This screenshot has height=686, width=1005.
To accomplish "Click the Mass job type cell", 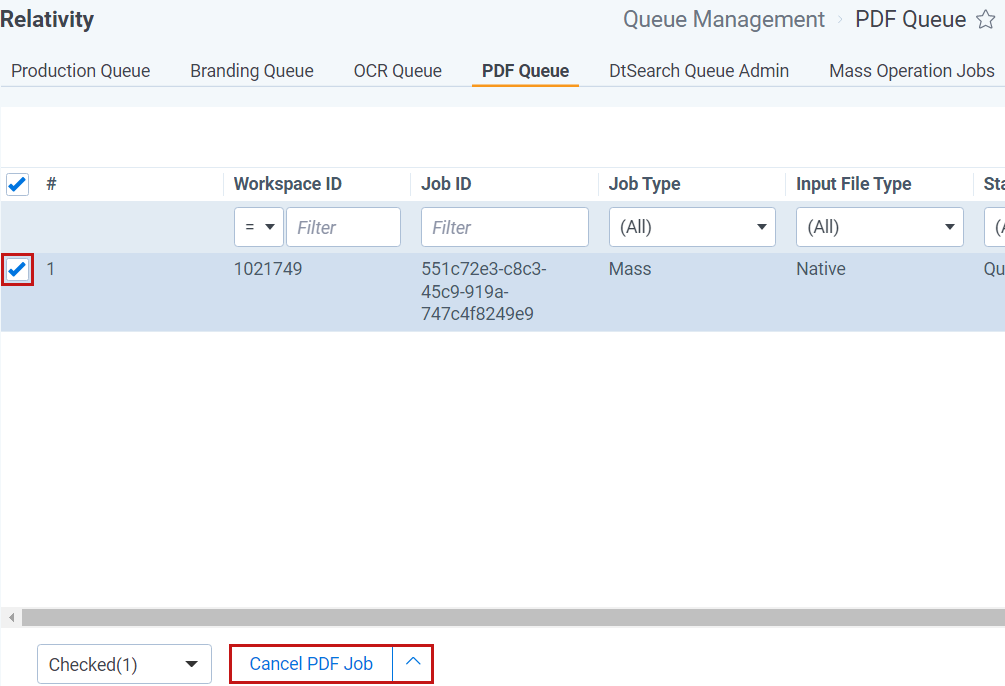I will coord(630,269).
